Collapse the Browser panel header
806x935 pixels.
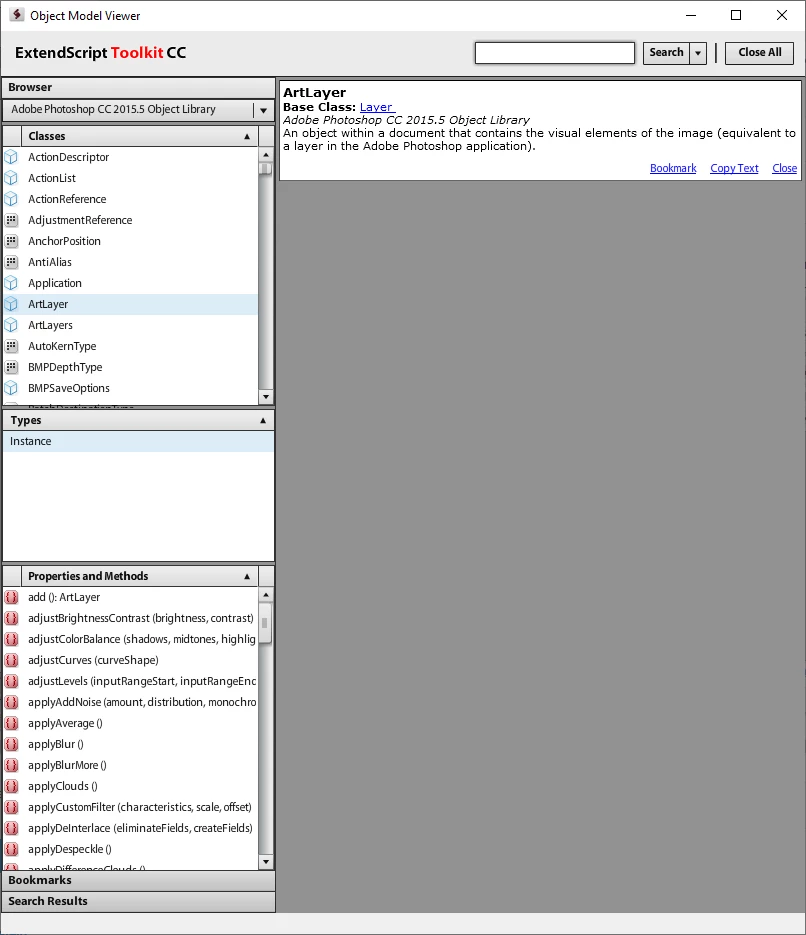point(138,87)
